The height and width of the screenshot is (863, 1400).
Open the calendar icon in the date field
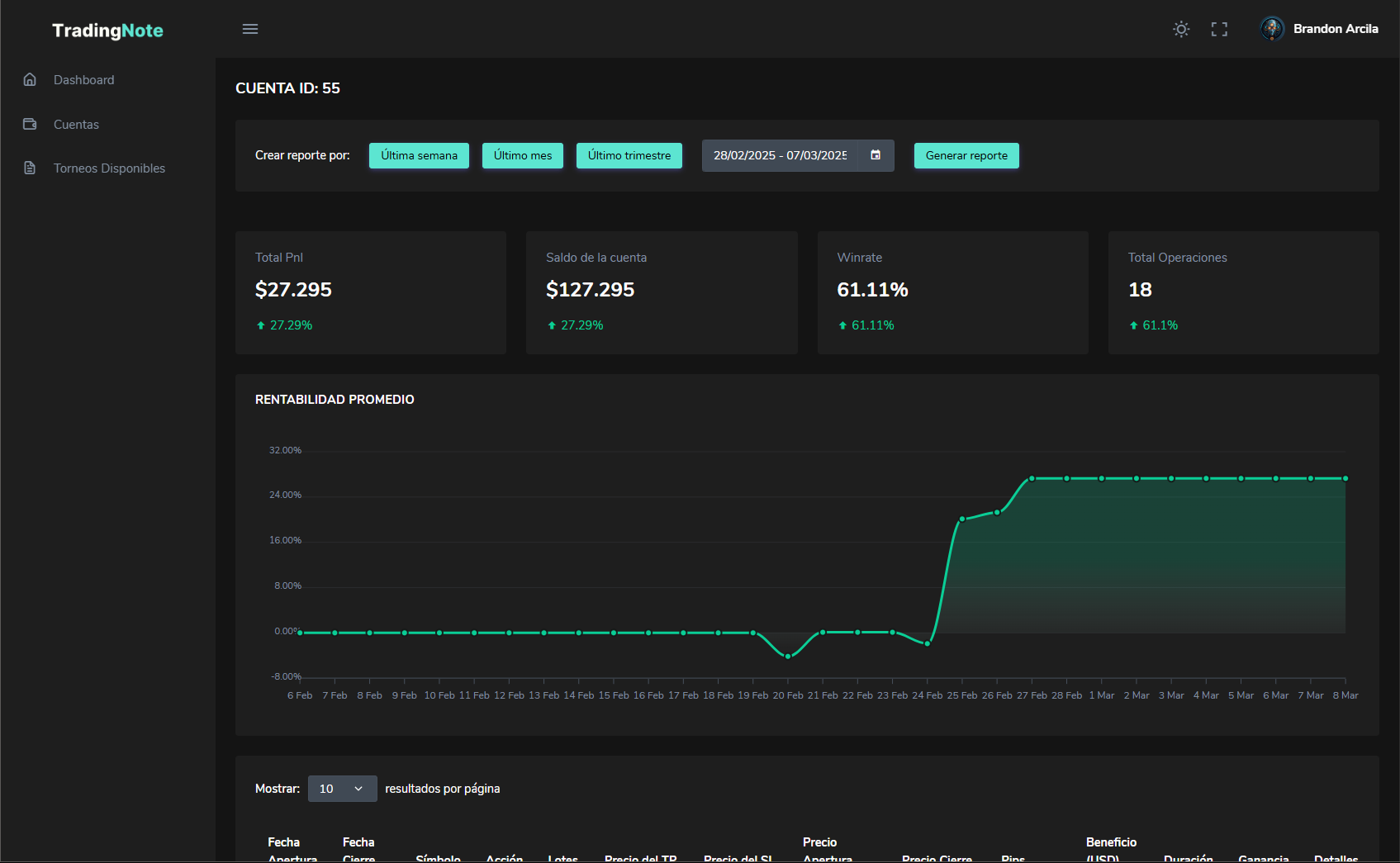click(875, 155)
